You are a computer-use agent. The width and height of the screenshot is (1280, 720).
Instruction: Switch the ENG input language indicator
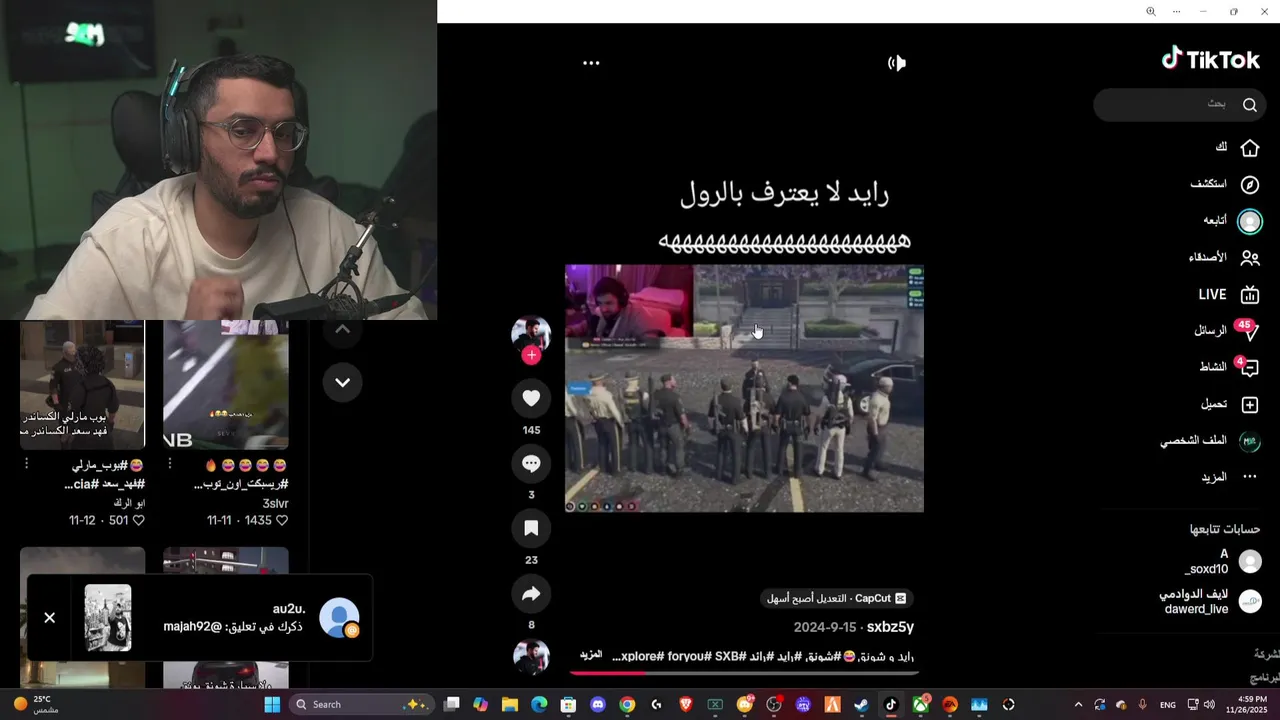(1168, 705)
